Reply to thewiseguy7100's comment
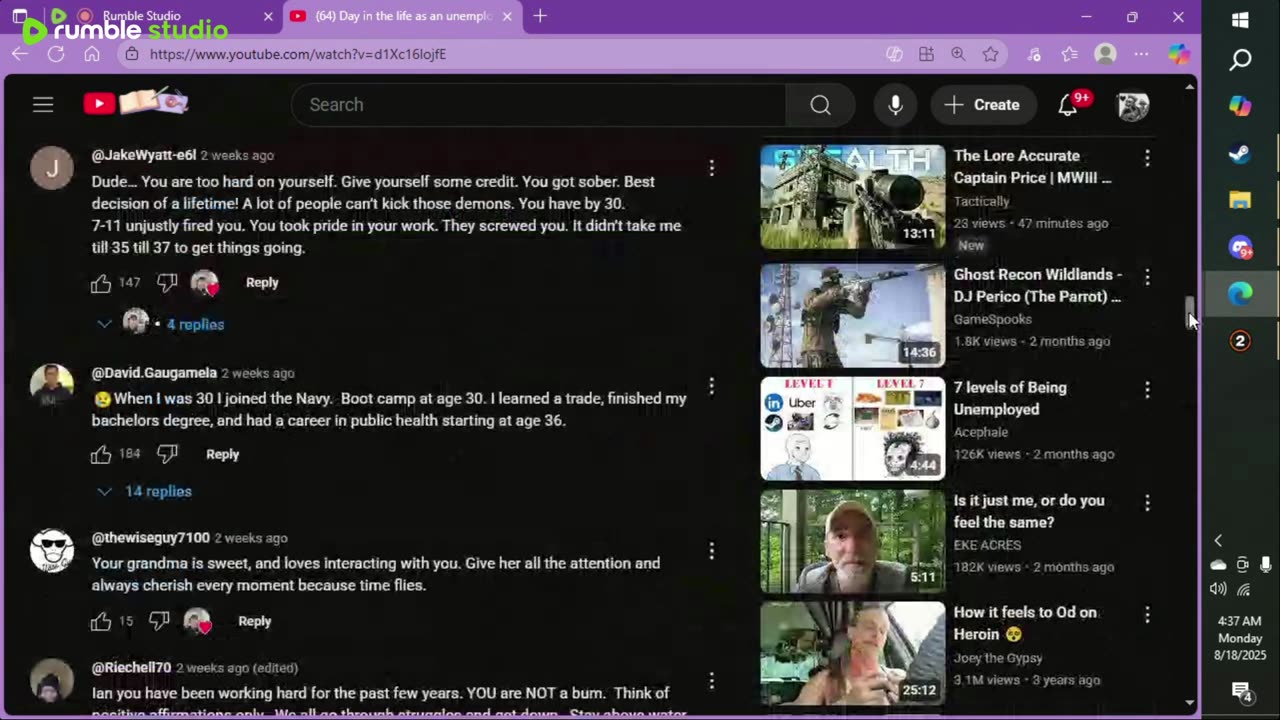The height and width of the screenshot is (720, 1280). [254, 622]
